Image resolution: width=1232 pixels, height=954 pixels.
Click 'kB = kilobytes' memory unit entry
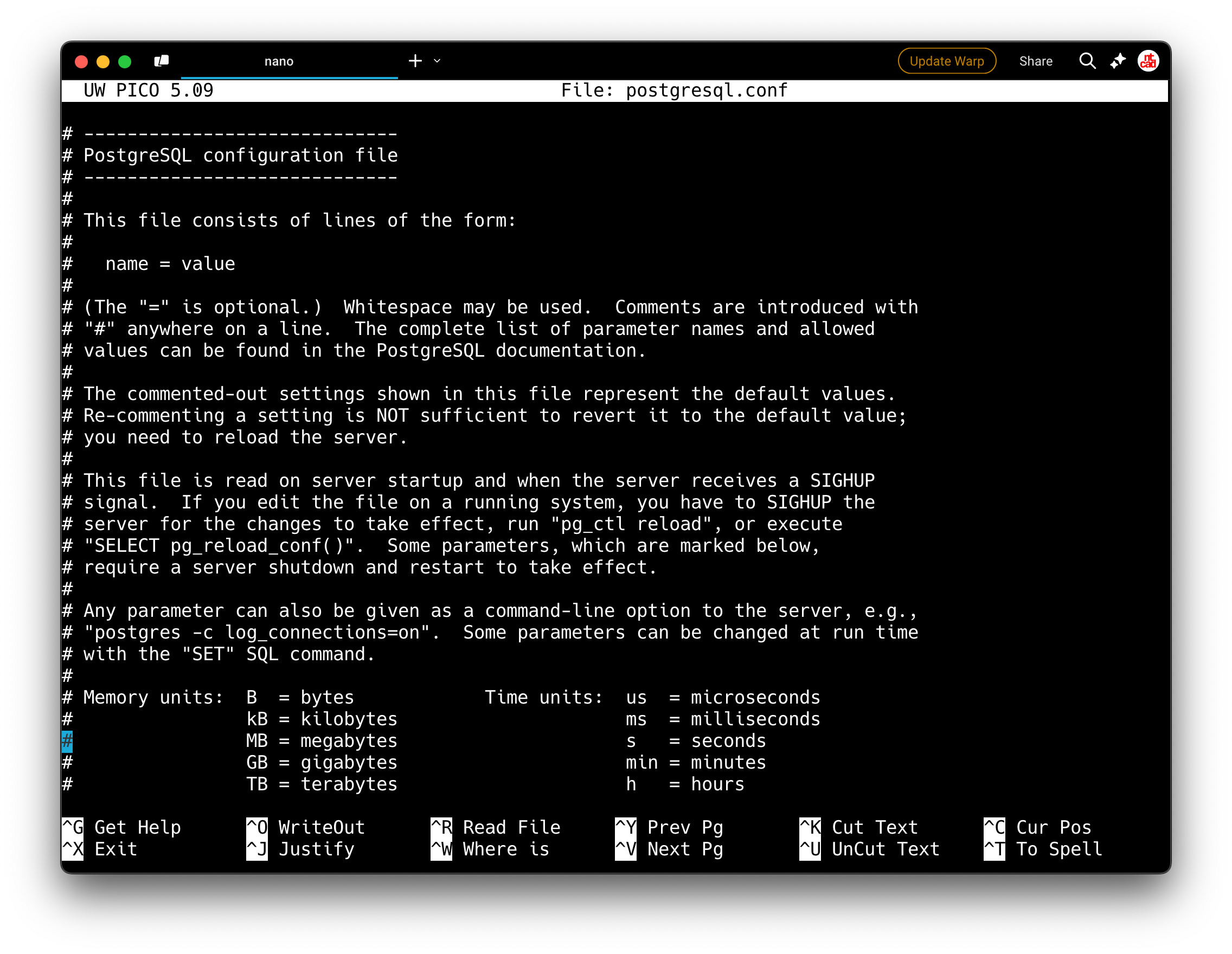click(322, 719)
